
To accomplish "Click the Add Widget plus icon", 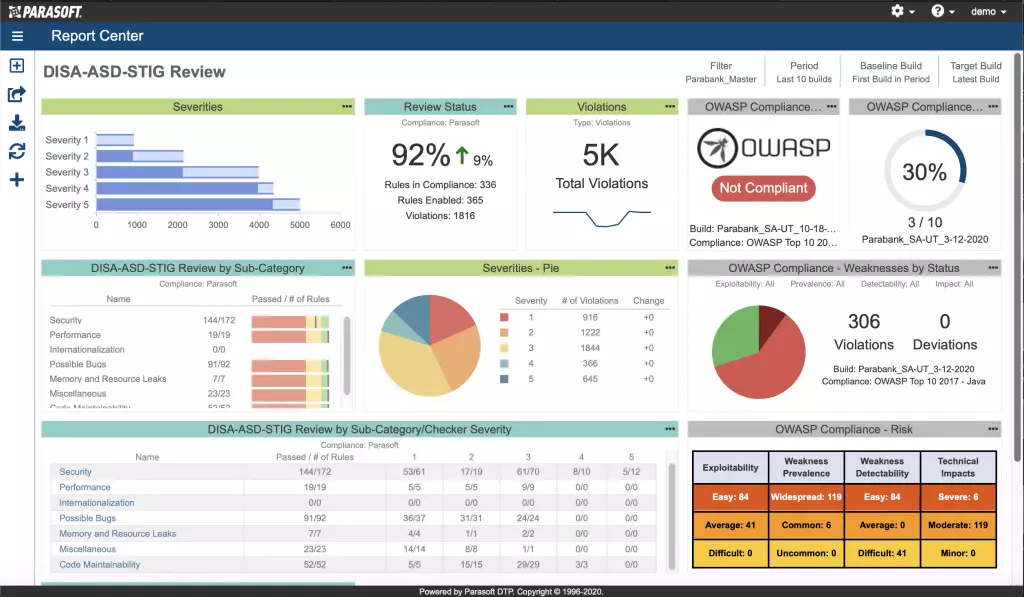I will (x=17, y=180).
